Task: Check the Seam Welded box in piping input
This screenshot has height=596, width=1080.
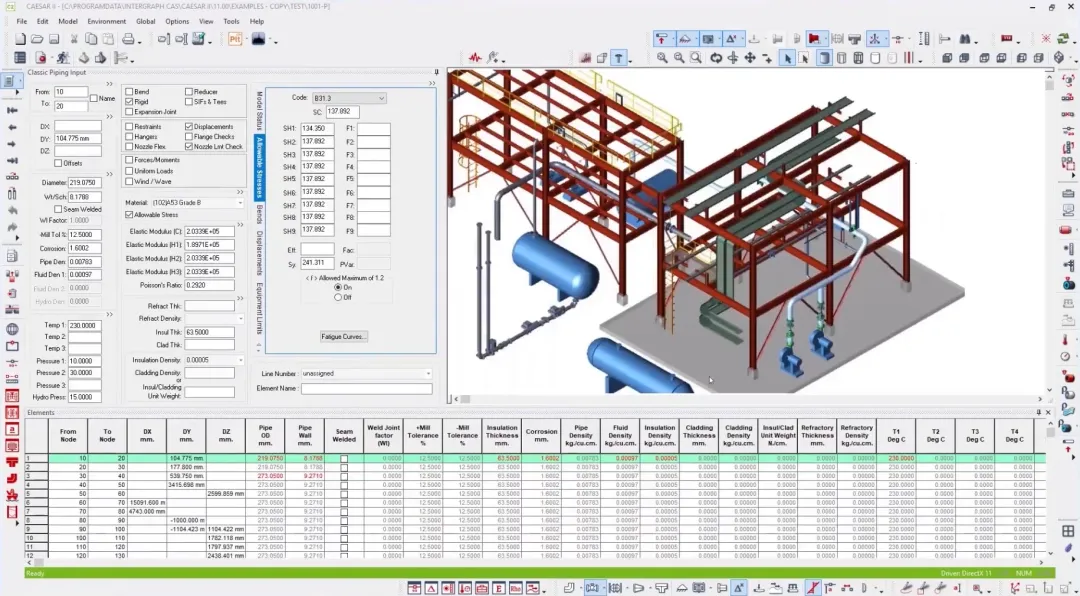Action: (59, 209)
